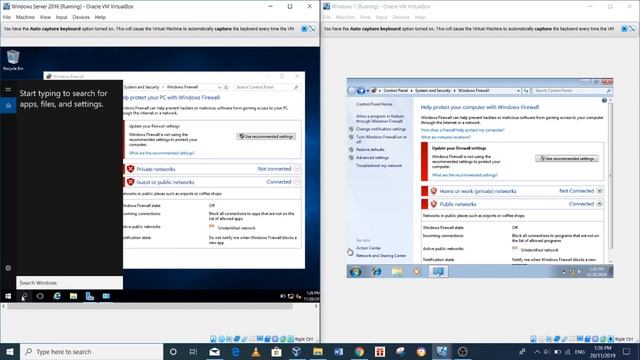This screenshot has width=640, height=360.
Task: Open Input menu in Server 2016 VirtualBox window
Action: tap(61, 17)
